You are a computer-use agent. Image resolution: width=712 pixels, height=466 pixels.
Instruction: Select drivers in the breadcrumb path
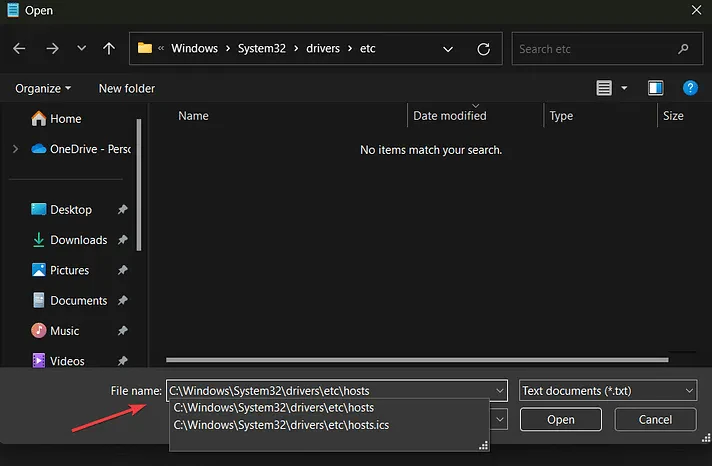(323, 48)
